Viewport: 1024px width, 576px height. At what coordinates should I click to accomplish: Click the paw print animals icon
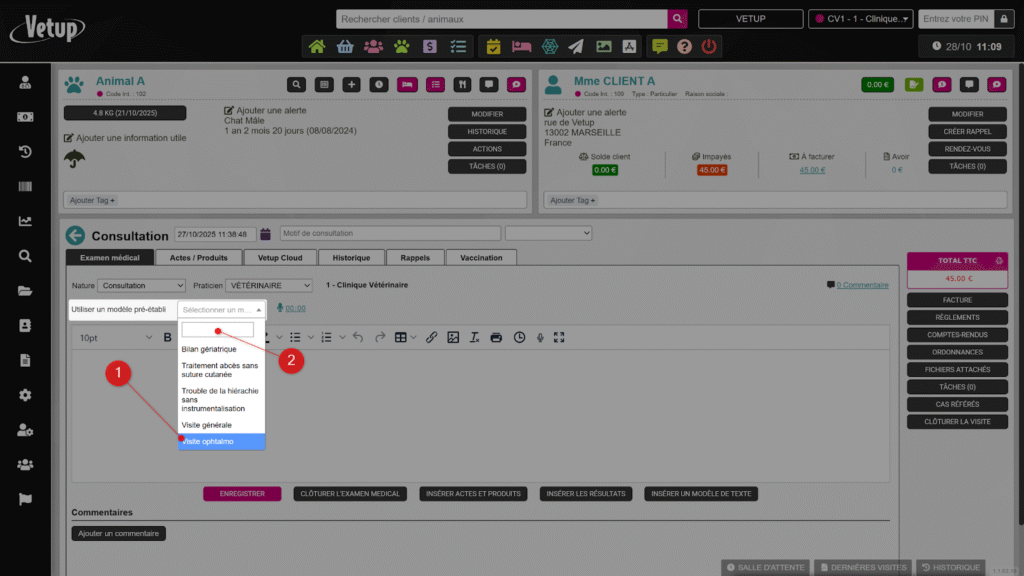pyautogui.click(x=401, y=46)
